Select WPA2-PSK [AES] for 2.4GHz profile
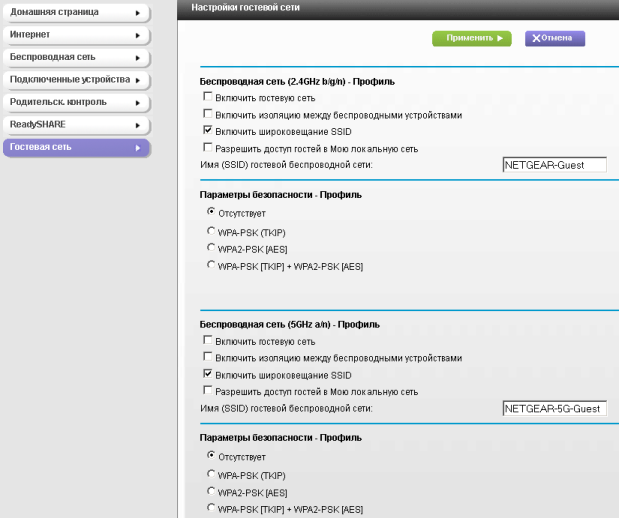This screenshot has height=518, width=619. 211,248
